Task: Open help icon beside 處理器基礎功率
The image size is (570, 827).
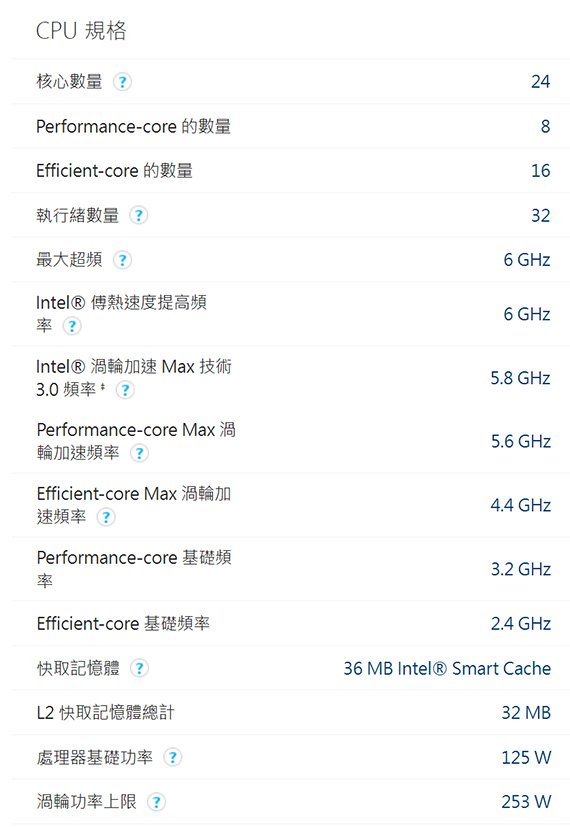Action: 172,757
